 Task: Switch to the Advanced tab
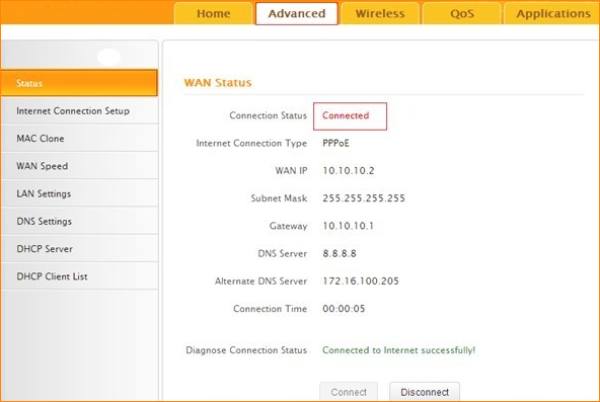[296, 14]
